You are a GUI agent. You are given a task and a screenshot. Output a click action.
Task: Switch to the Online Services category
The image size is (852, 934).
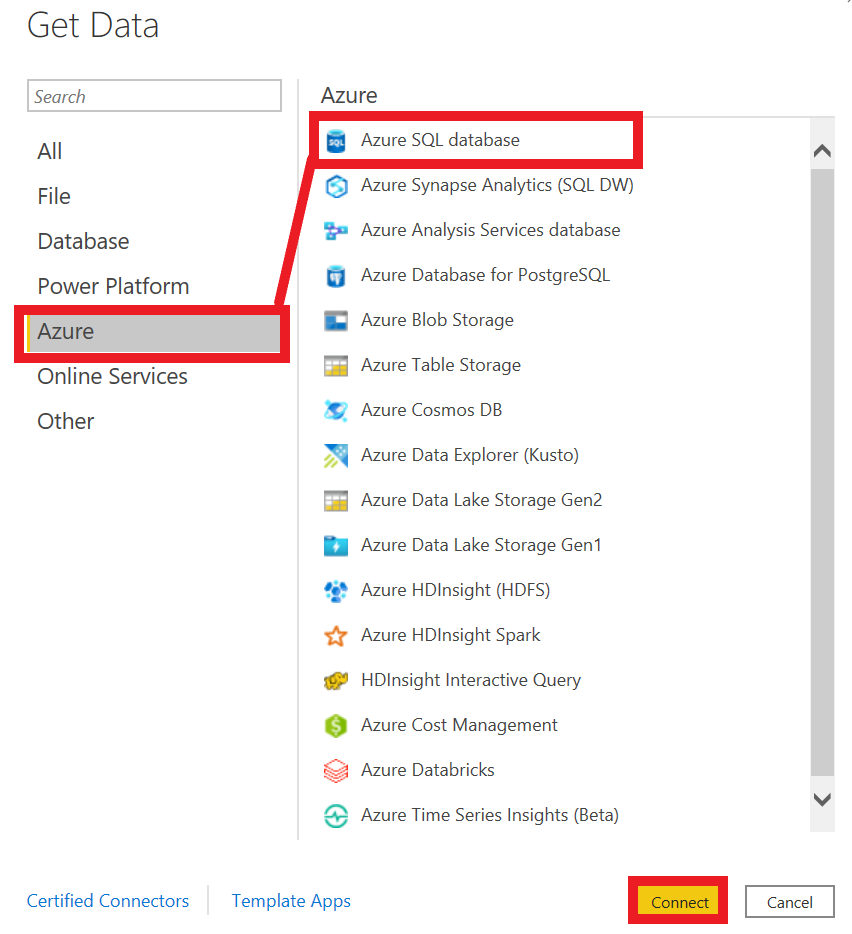coord(112,376)
